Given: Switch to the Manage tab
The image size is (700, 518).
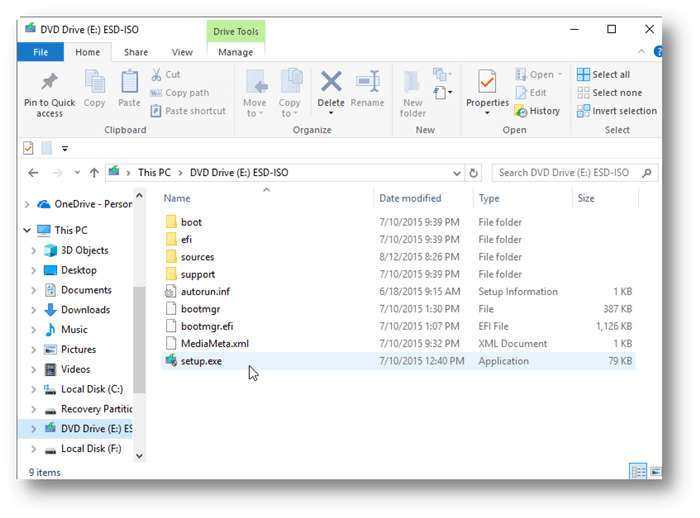Looking at the screenshot, I should point(236,52).
